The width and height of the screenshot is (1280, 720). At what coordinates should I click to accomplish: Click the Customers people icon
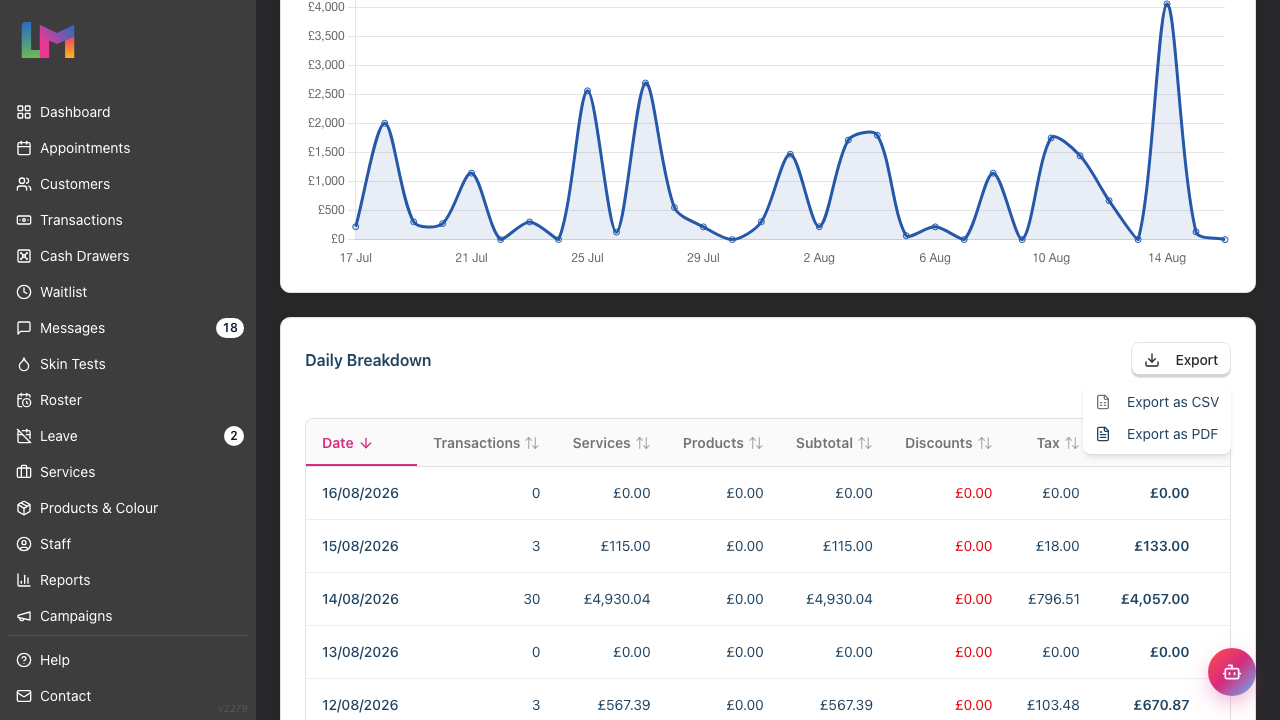pos(24,184)
